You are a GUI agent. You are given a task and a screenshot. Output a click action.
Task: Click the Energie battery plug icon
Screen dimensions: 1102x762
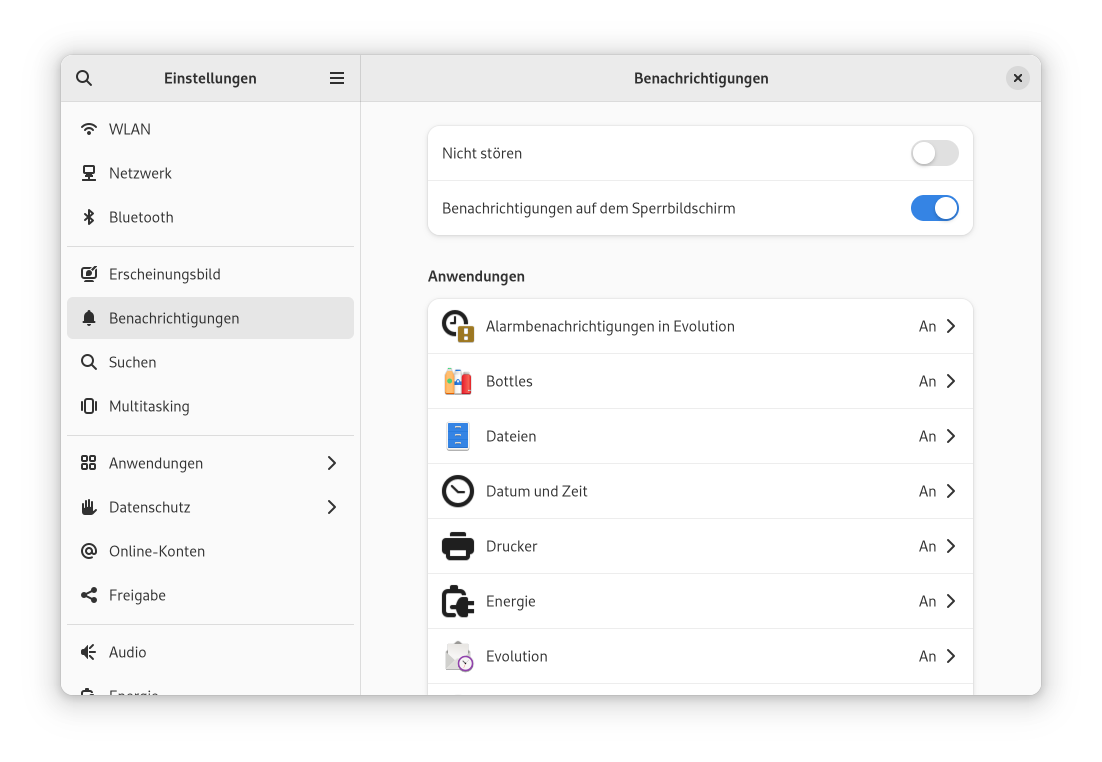point(458,601)
